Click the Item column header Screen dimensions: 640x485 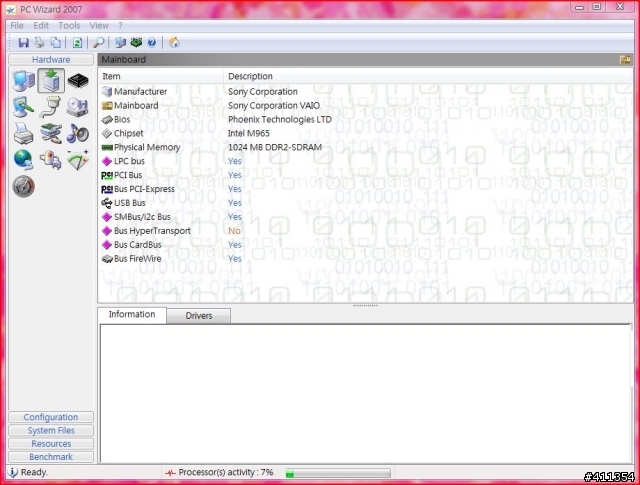pos(161,76)
